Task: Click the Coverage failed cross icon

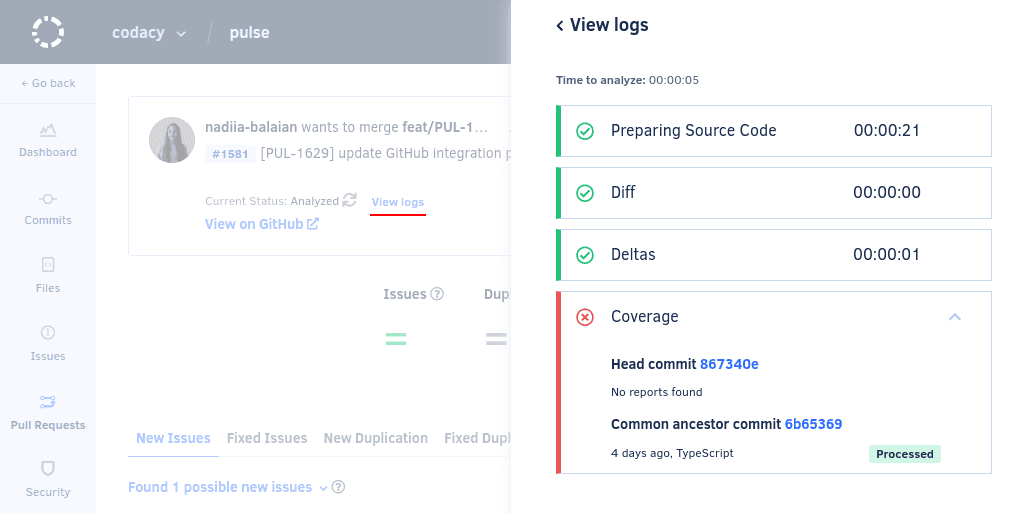Action: pos(585,317)
